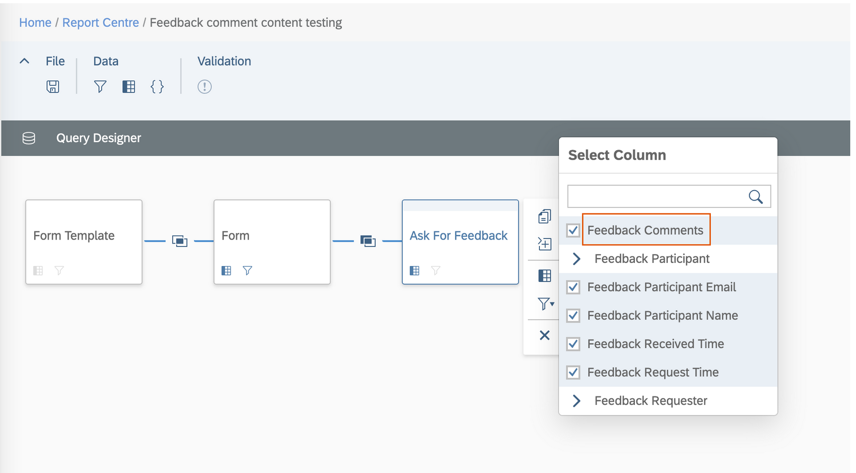This screenshot has height=473, width=856.
Task: Remove the table using the X icon
Action: coord(544,335)
